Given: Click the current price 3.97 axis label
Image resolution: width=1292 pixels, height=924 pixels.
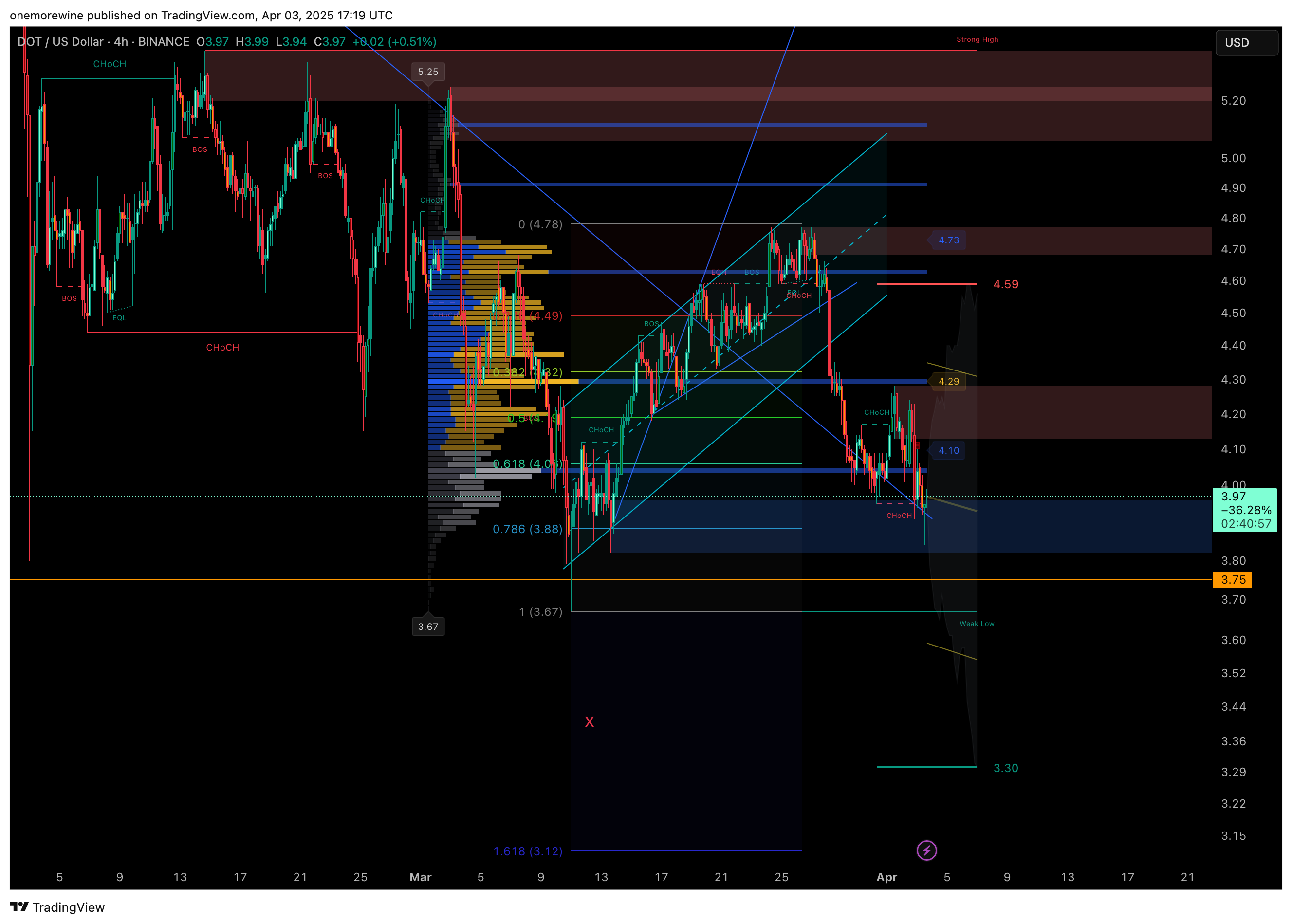Looking at the screenshot, I should pos(1233,496).
